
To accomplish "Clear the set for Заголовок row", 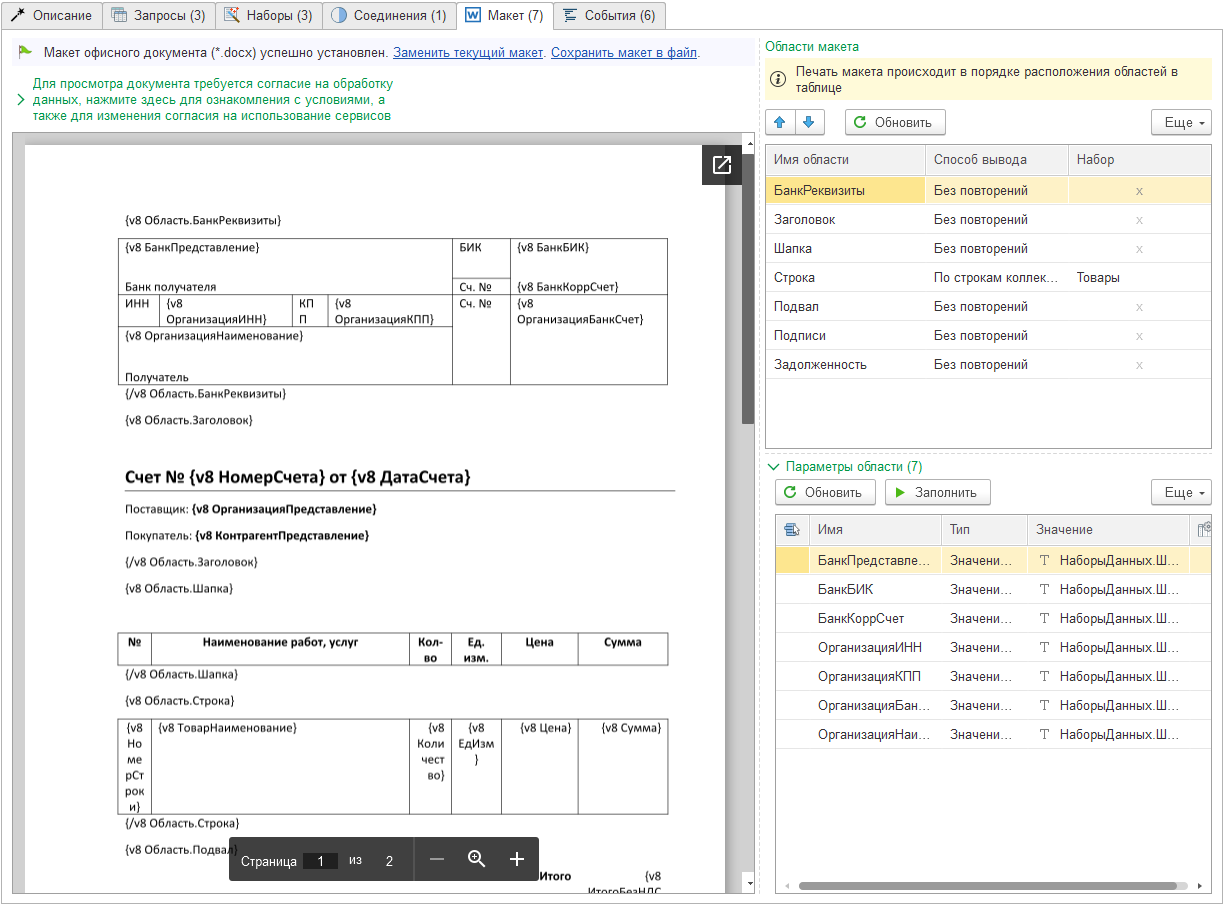I will point(1139,220).
